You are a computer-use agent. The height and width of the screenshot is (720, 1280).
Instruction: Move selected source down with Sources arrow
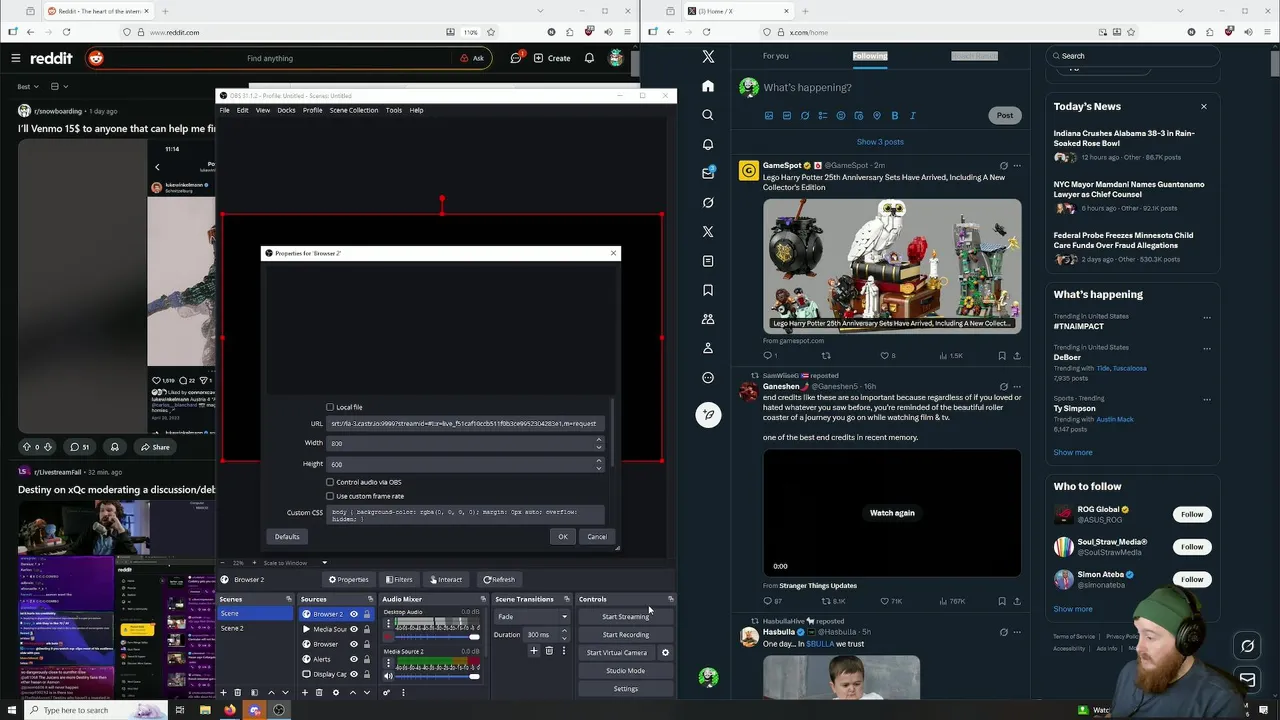[x=368, y=692]
